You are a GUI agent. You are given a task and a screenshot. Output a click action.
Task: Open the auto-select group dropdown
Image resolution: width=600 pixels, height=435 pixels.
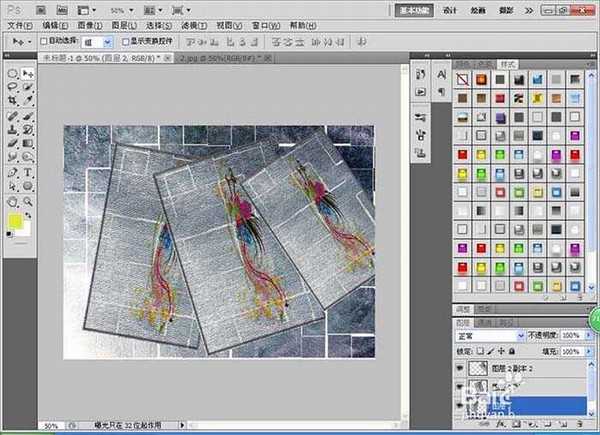[x=97, y=42]
